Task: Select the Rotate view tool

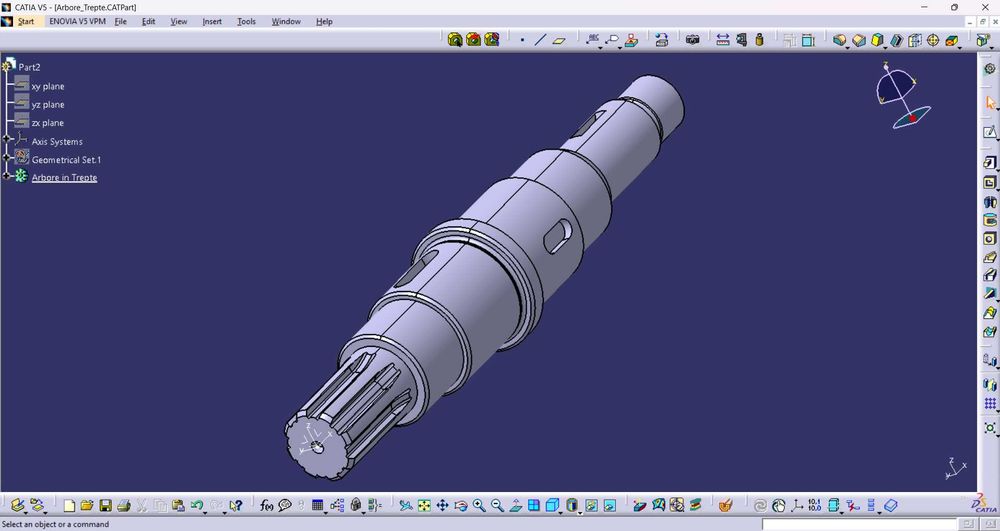Action: click(x=460, y=506)
